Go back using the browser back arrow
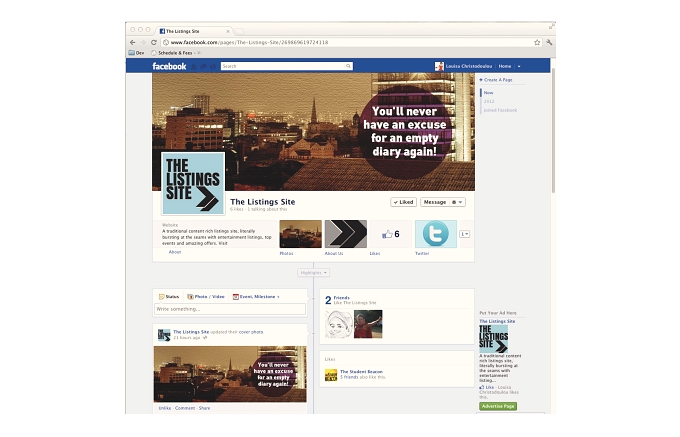The height and width of the screenshot is (437, 680). [132, 42]
